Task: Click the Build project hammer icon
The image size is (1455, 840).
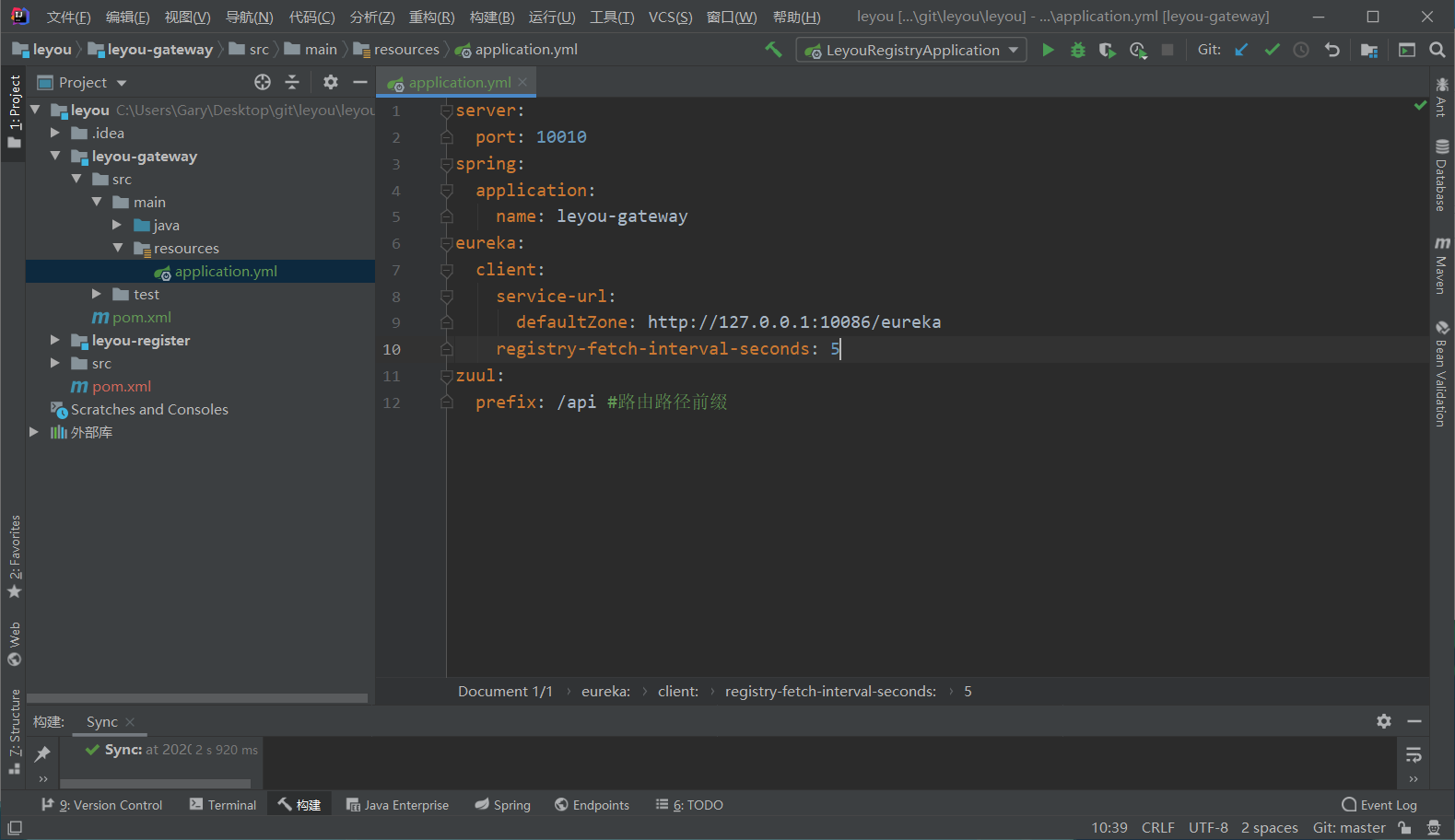Action: coord(773,50)
